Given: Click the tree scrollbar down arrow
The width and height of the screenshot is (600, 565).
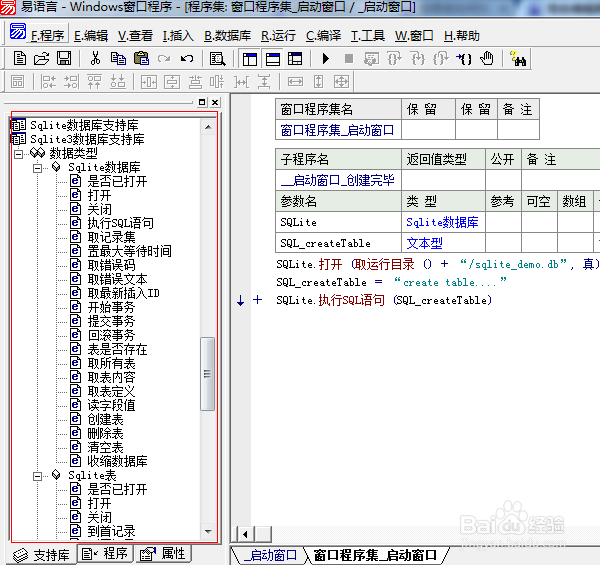Looking at the screenshot, I should pos(208,531).
